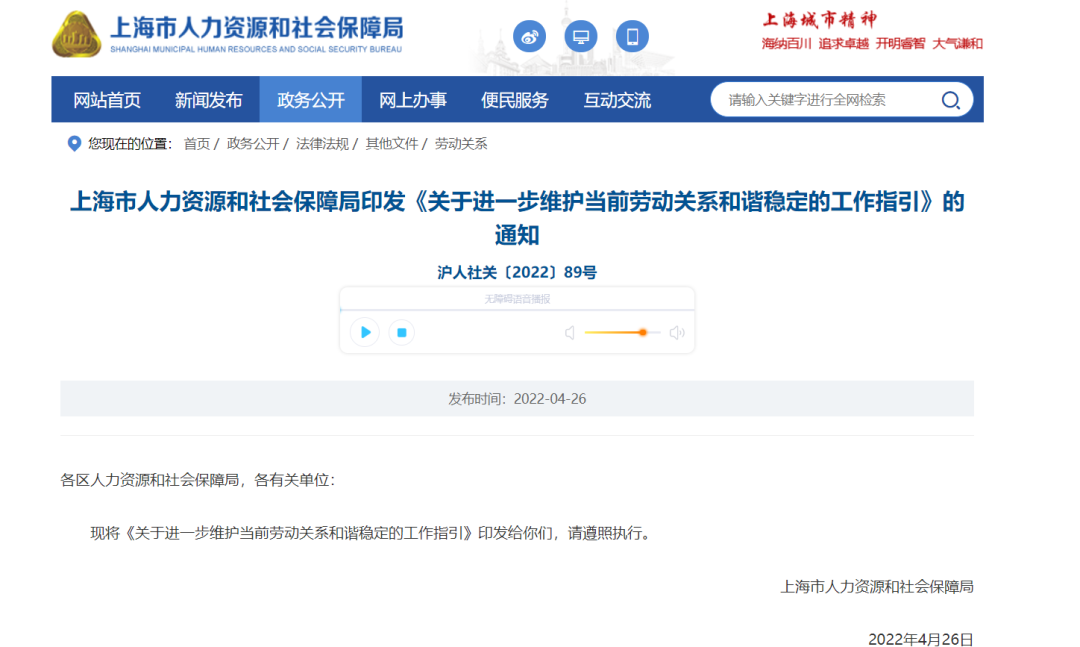Click the desktop version monitor icon
The image size is (1080, 647).
click(x=581, y=36)
